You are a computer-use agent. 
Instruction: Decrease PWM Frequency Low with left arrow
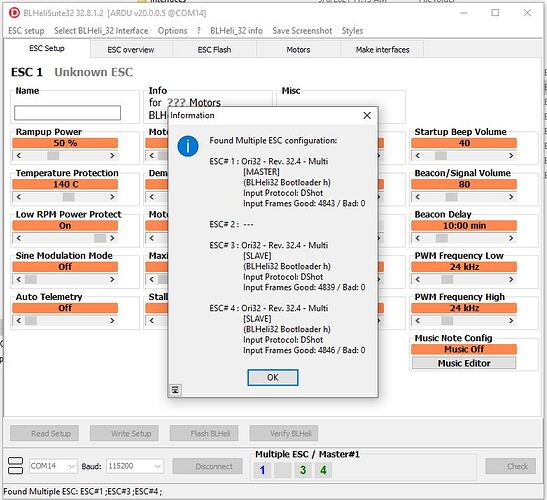pos(418,279)
